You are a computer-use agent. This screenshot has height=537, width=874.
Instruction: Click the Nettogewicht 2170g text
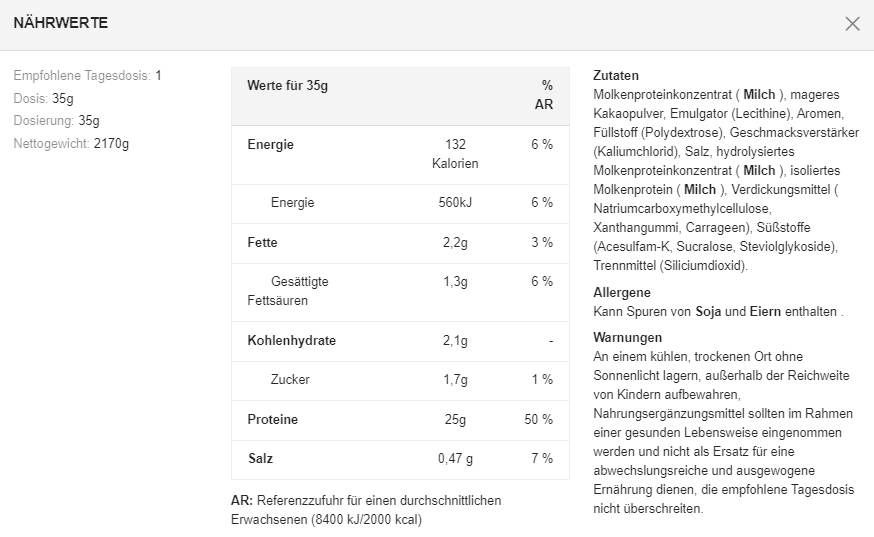click(71, 143)
